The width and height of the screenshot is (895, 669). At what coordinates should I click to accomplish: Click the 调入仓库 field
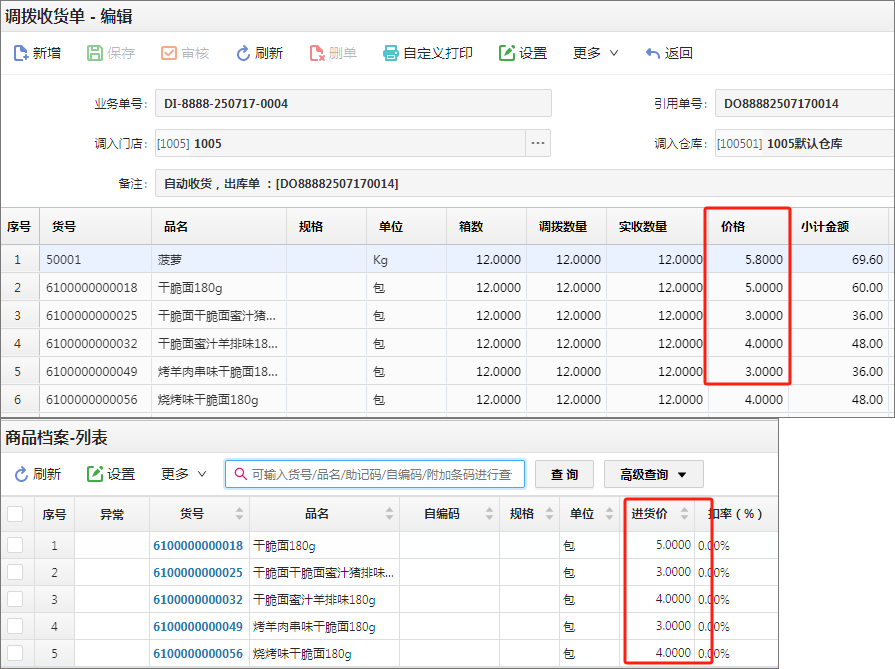(804, 143)
